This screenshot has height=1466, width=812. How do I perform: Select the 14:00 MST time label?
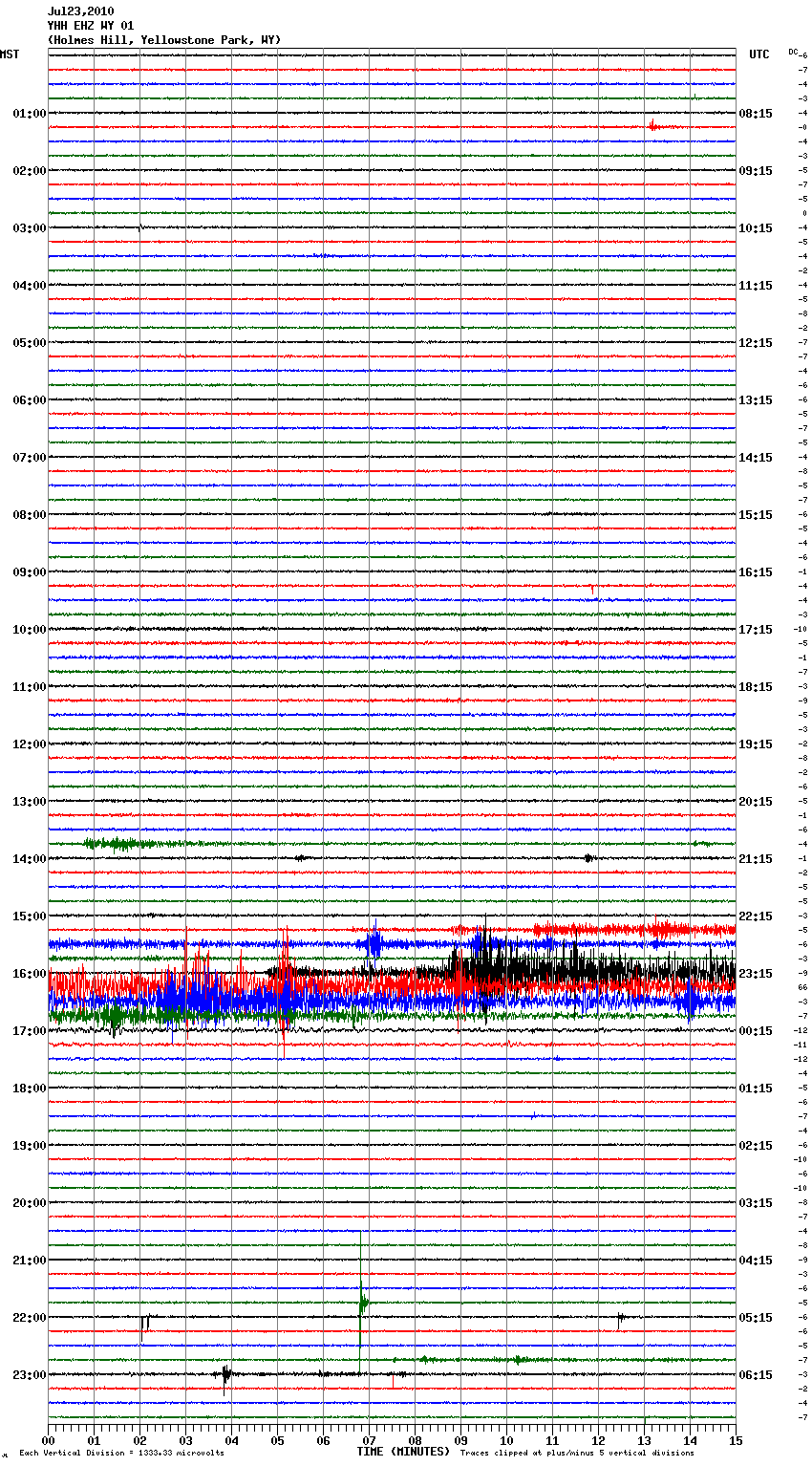[30, 859]
